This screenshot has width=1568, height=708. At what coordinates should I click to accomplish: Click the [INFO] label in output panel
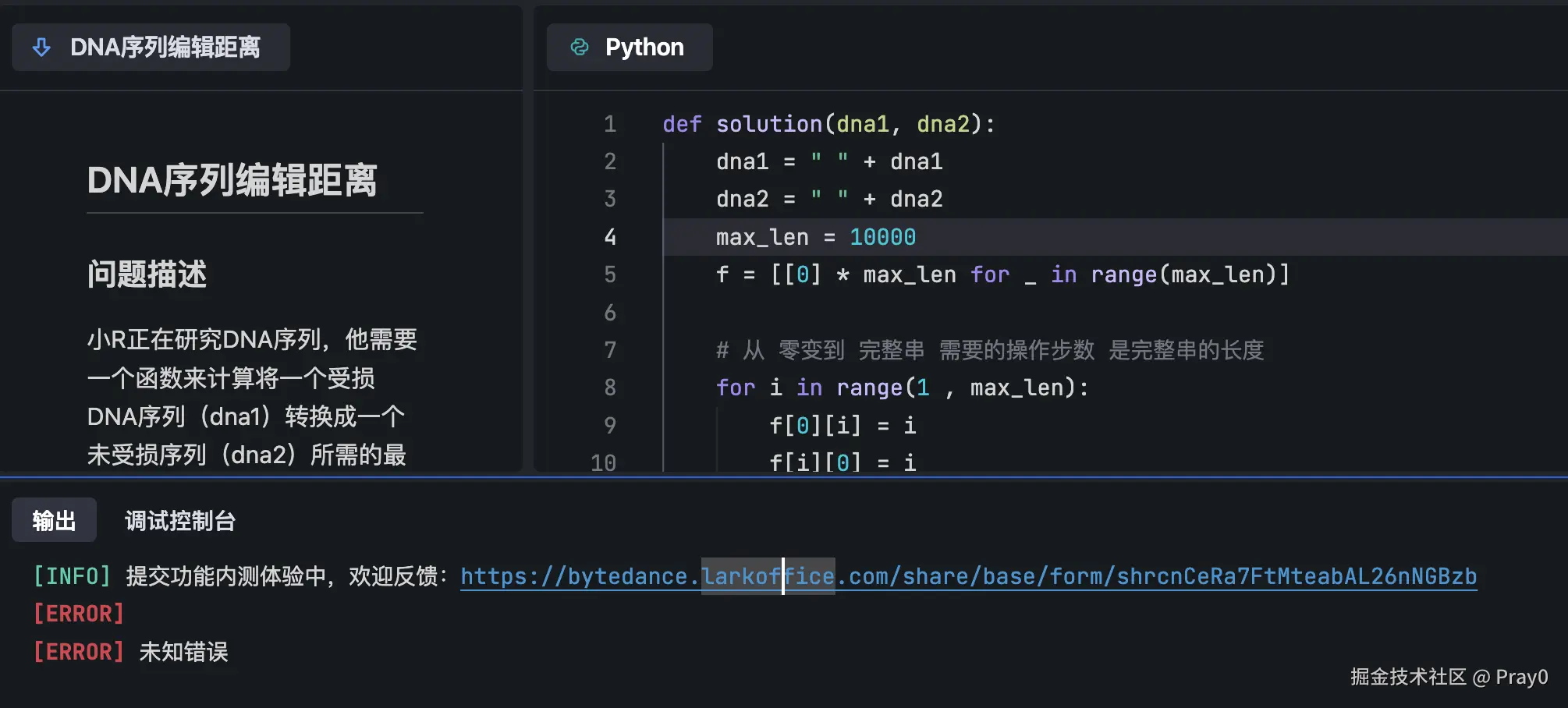click(72, 575)
